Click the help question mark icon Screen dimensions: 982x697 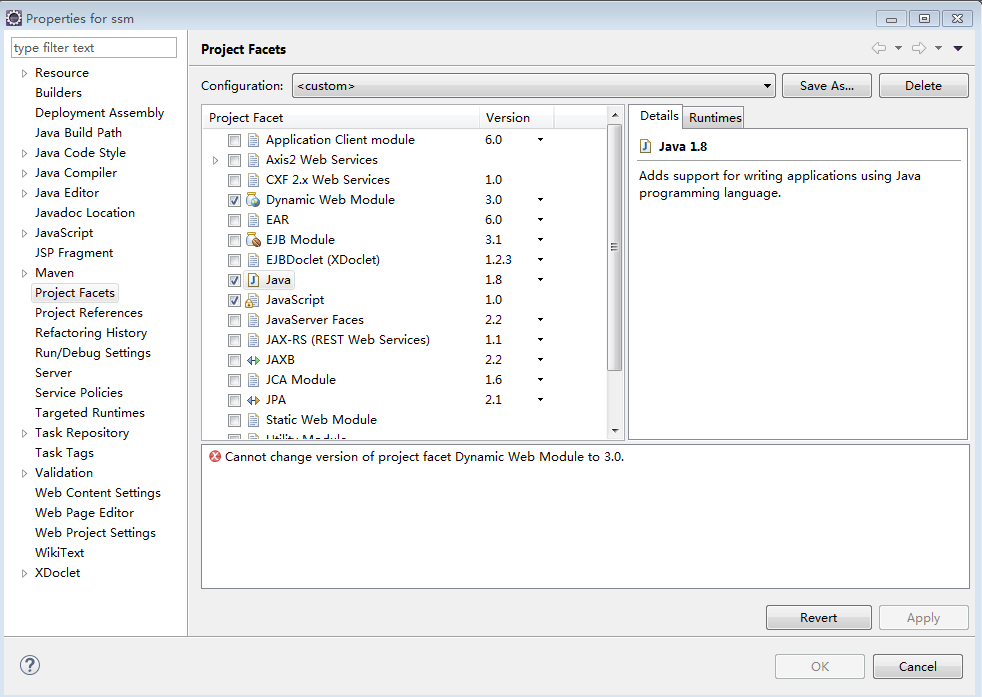coord(30,666)
